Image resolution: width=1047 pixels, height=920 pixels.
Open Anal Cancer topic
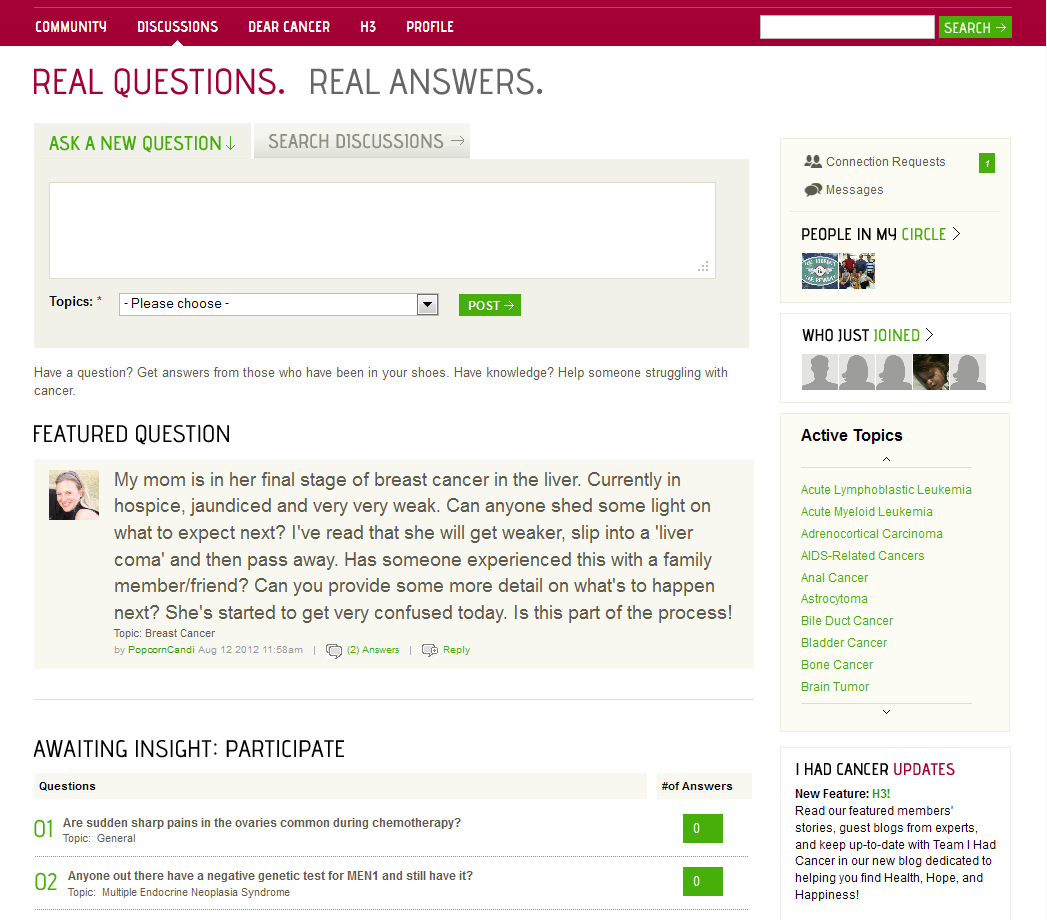(834, 578)
